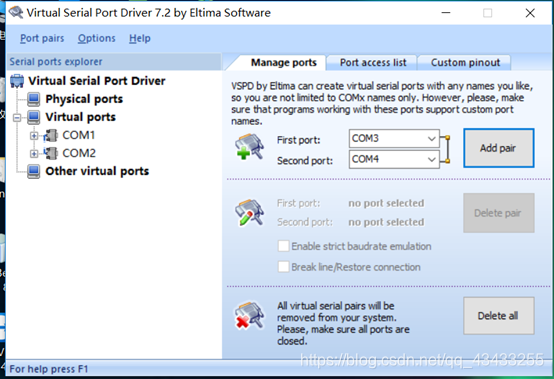Close the Virtual Serial Port Driver window
This screenshot has width=554, height=379.
point(530,13)
